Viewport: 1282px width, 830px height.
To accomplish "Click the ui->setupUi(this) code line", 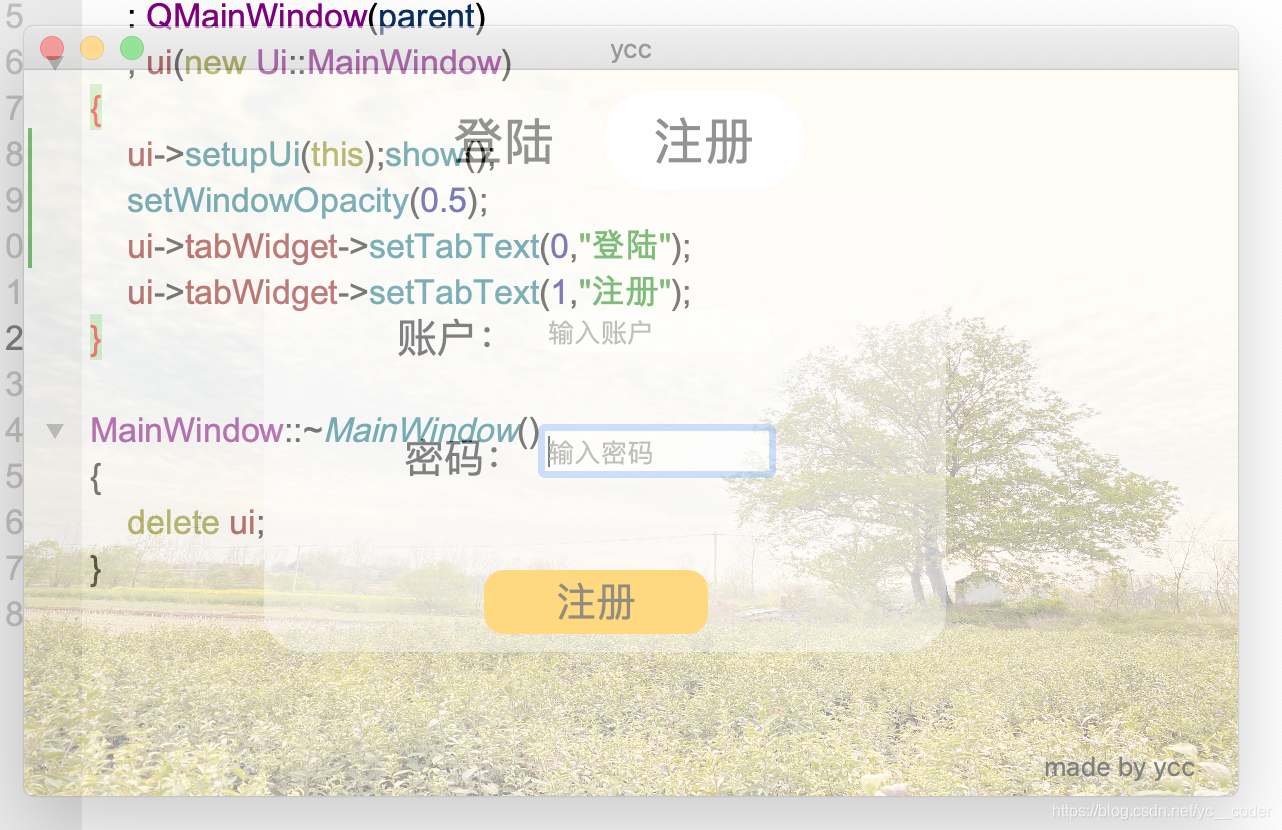I will pos(311,155).
